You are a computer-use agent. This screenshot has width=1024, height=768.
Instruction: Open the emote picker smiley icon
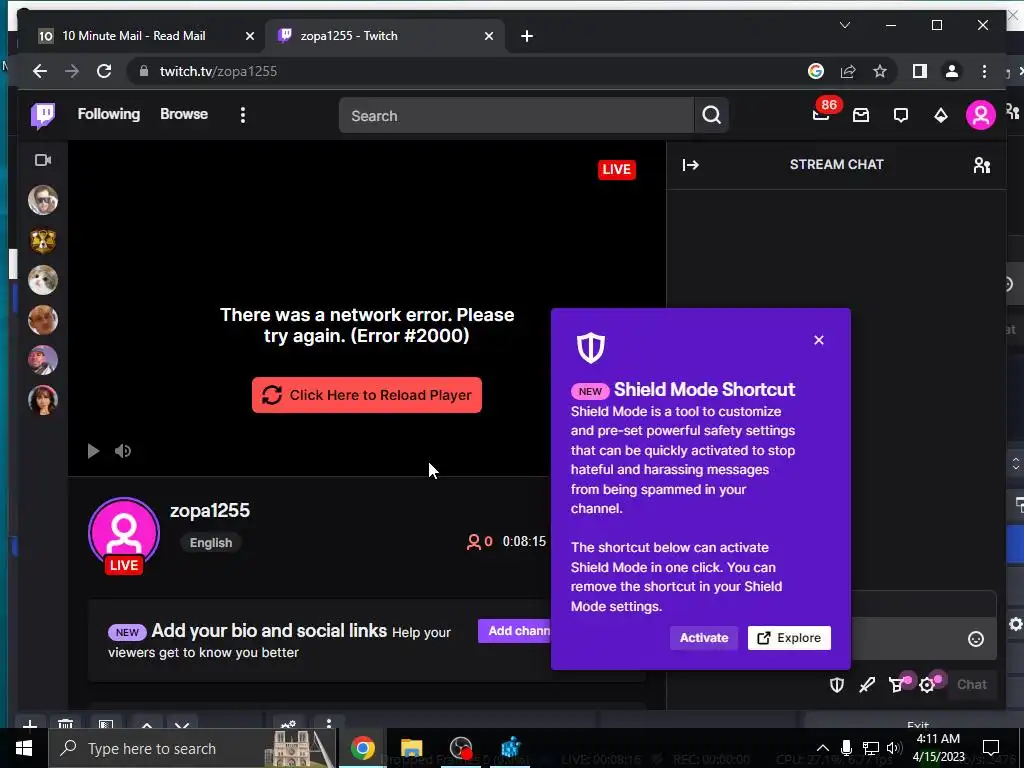point(975,639)
